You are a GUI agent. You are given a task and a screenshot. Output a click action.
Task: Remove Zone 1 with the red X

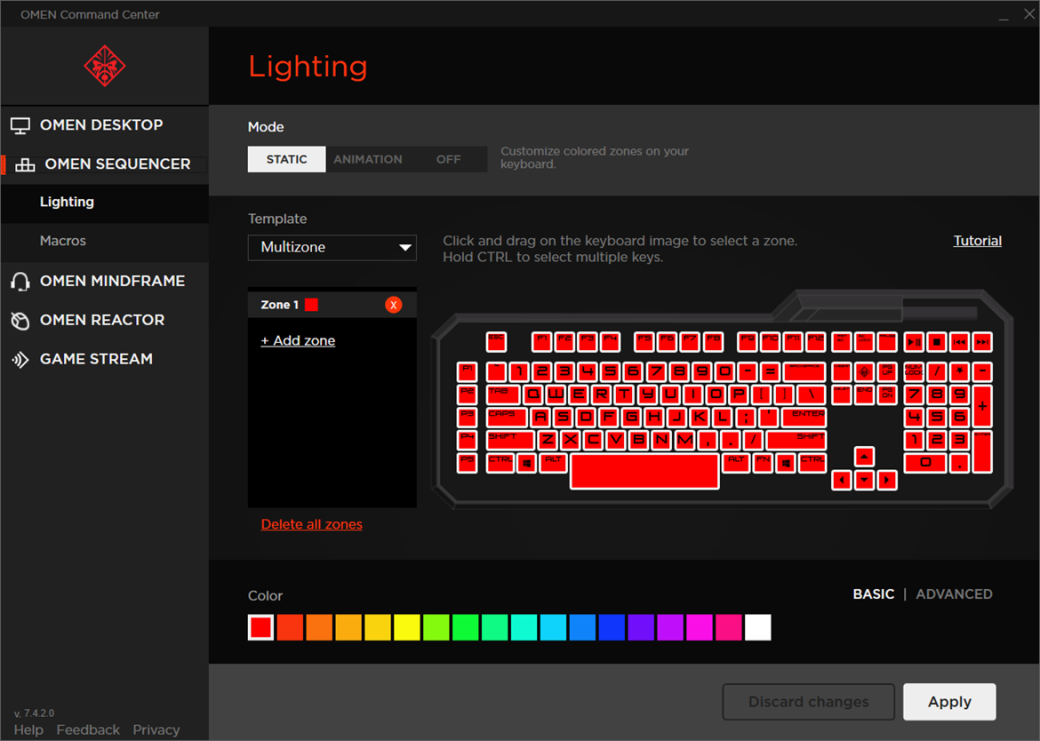coord(394,305)
